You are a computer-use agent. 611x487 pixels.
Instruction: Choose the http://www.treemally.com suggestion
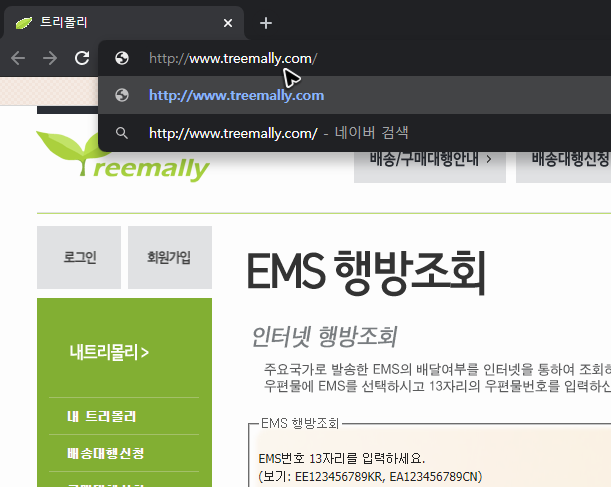point(355,95)
